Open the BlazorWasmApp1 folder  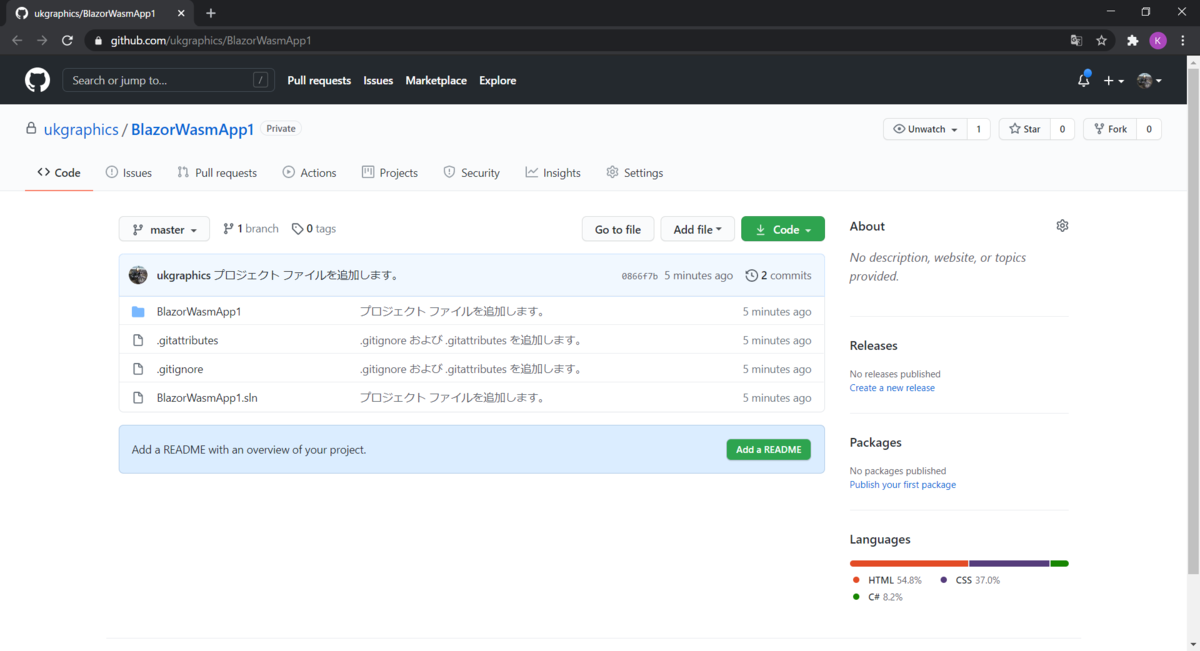click(199, 312)
